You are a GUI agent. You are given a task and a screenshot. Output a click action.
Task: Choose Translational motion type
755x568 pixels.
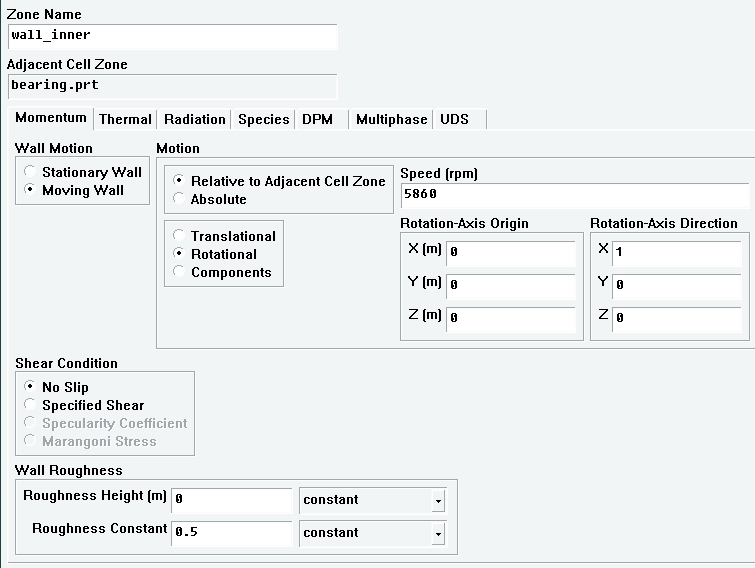coord(179,236)
